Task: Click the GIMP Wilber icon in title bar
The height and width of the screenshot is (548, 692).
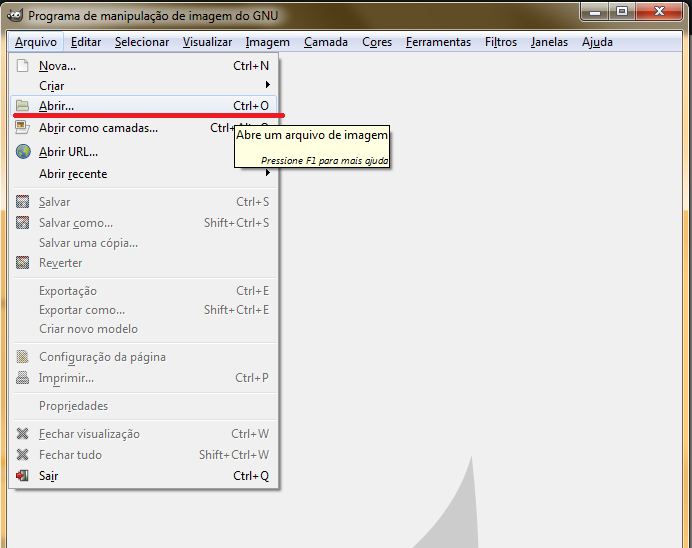Action: (15, 15)
